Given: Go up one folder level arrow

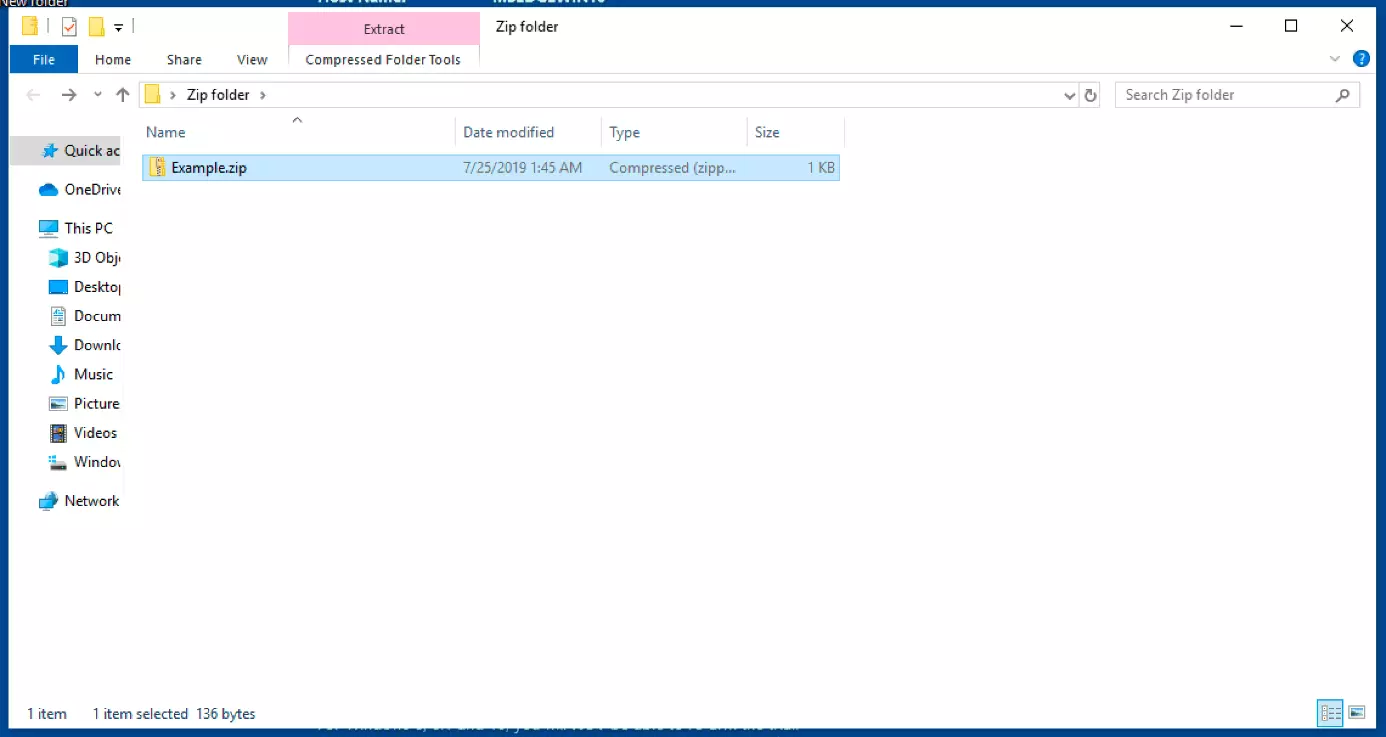Looking at the screenshot, I should click(123, 95).
